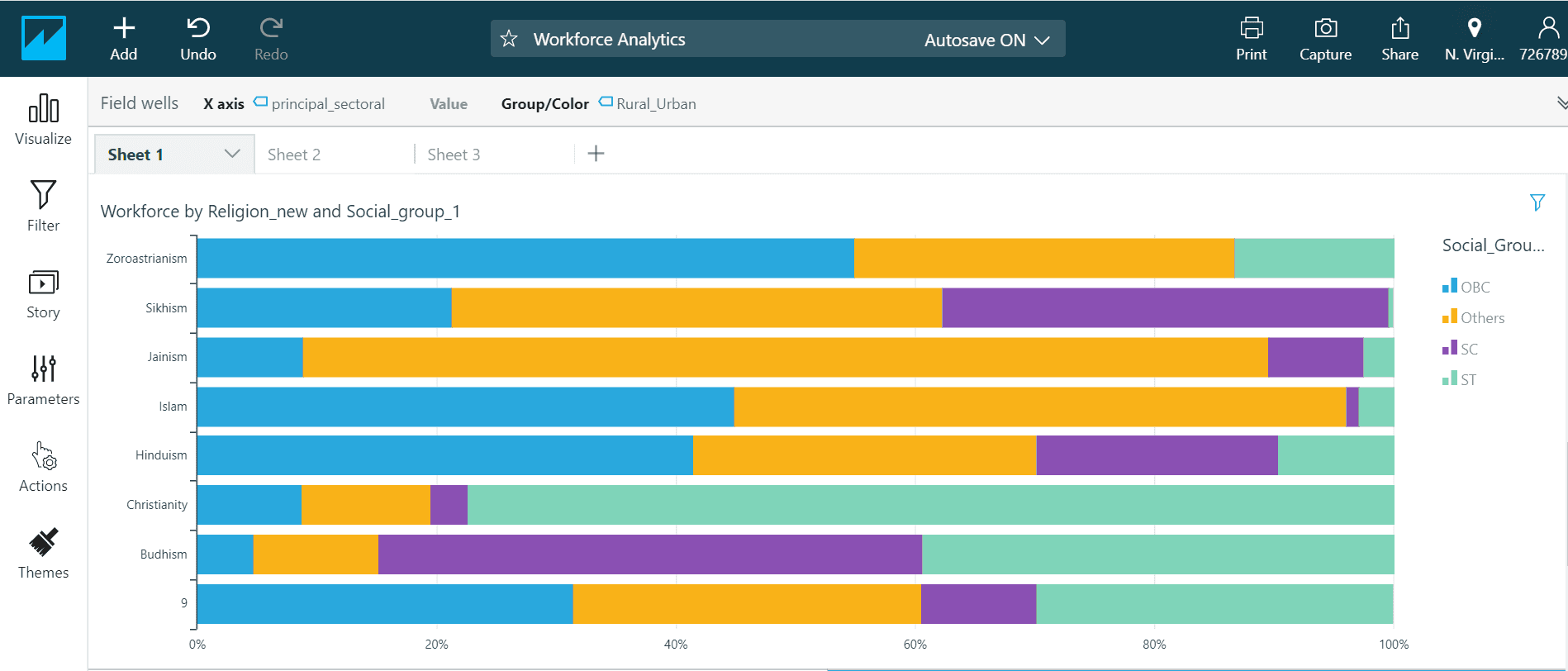Click the Zoroastrianism axis label
The image size is (1568, 671).
coord(146,259)
